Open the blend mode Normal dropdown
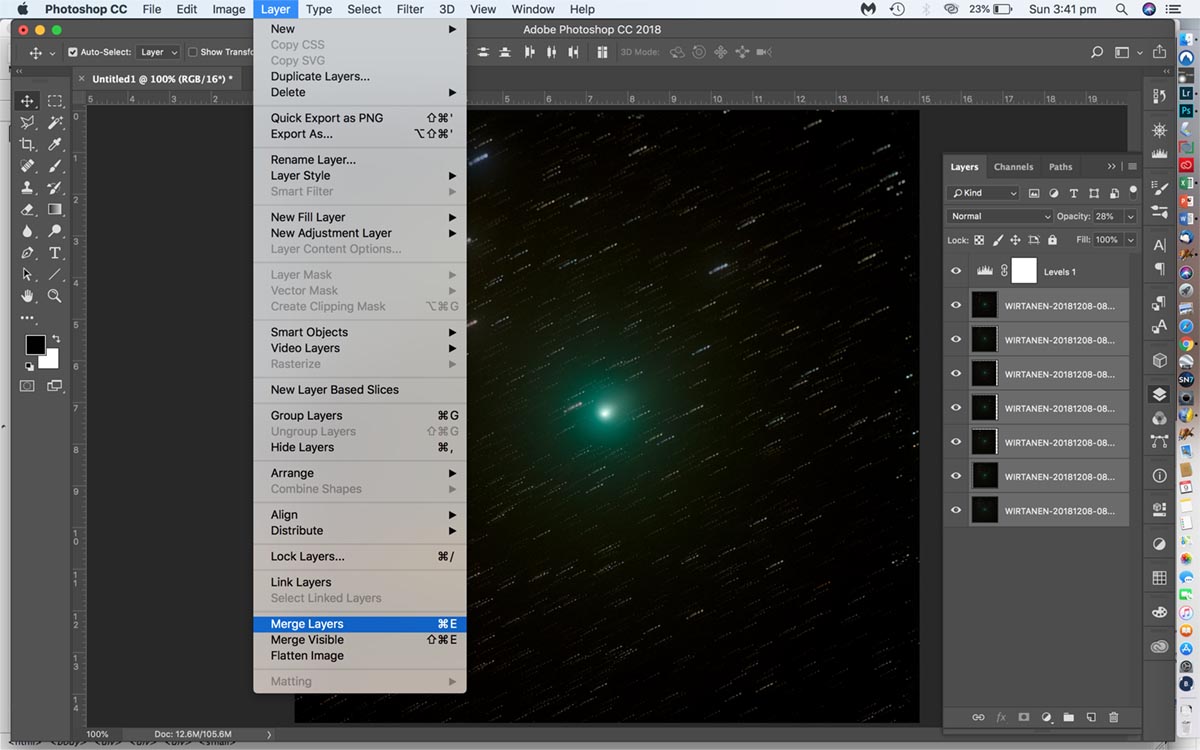Image resolution: width=1200 pixels, height=750 pixels. [x=999, y=216]
